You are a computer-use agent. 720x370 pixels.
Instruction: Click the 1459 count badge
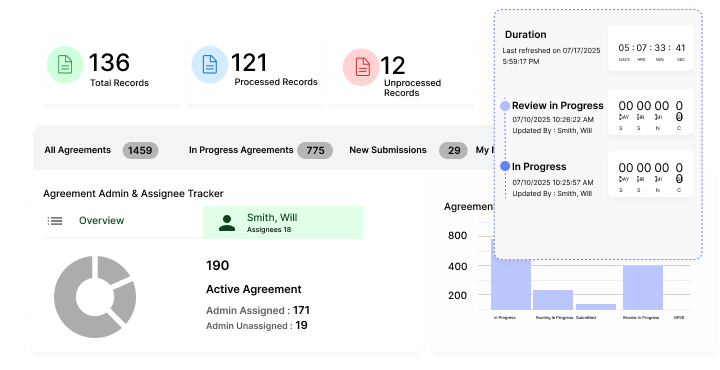coord(141,151)
